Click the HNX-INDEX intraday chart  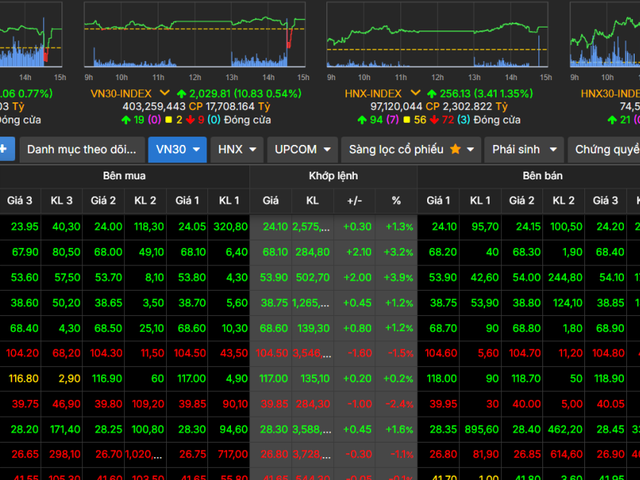click(436, 40)
